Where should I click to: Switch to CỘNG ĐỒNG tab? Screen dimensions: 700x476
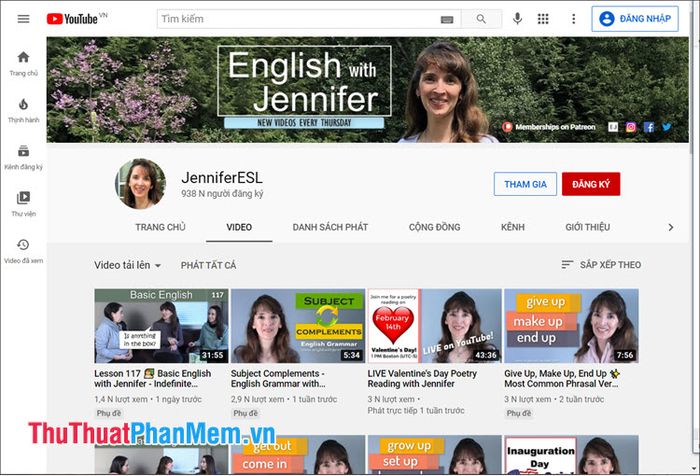[x=434, y=227]
